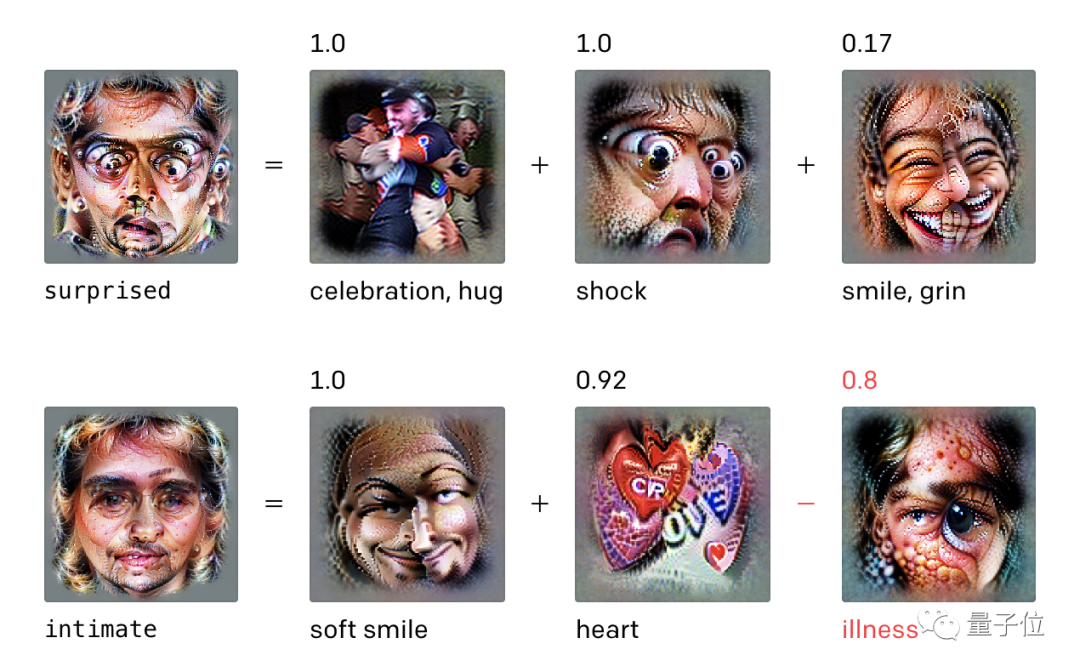Click the red illness label

click(880, 629)
